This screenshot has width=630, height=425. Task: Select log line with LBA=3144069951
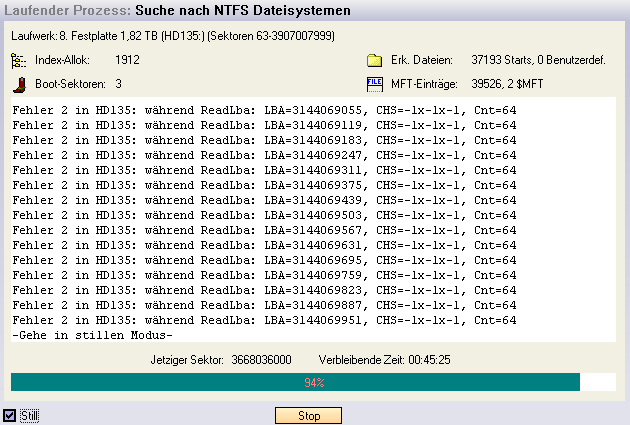(264, 320)
